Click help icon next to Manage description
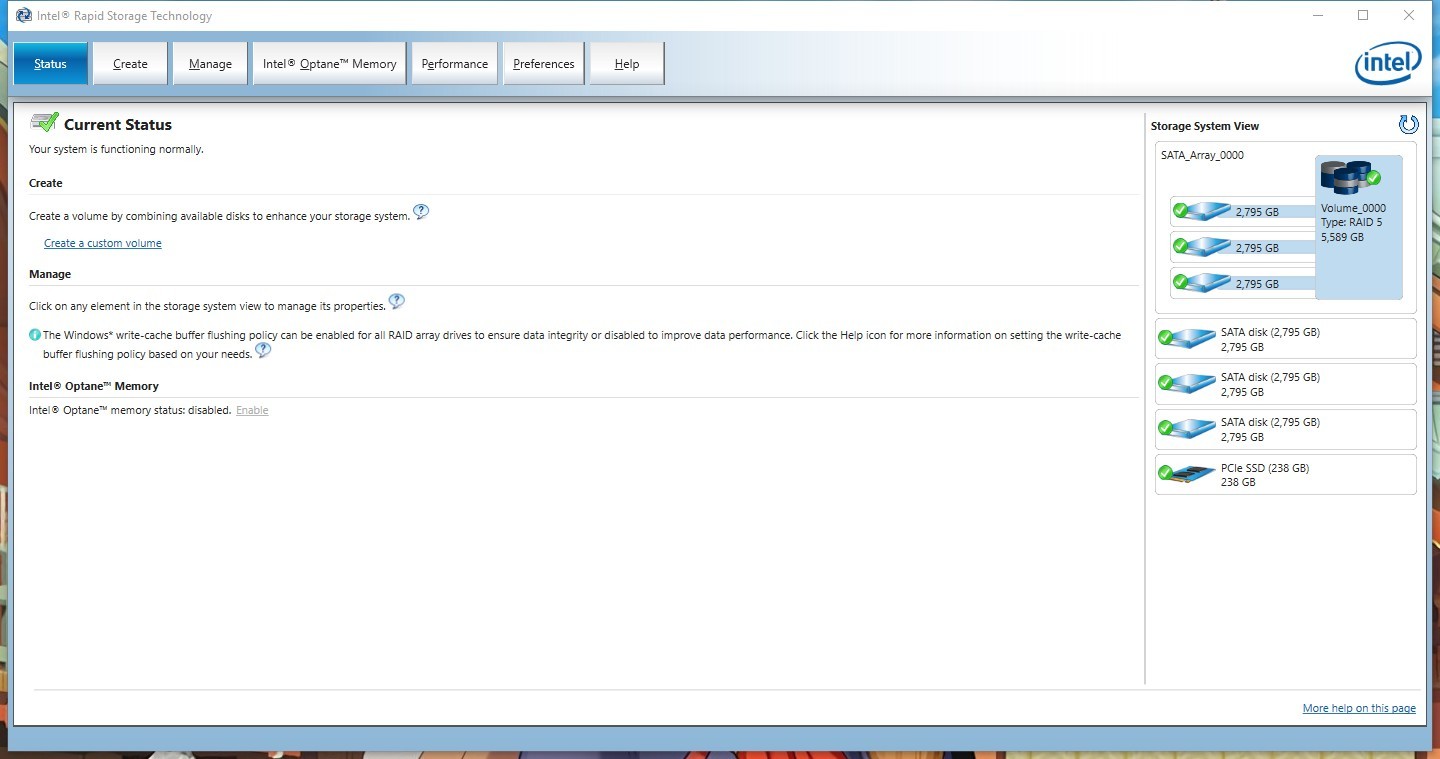The height and width of the screenshot is (759, 1440). 396,302
